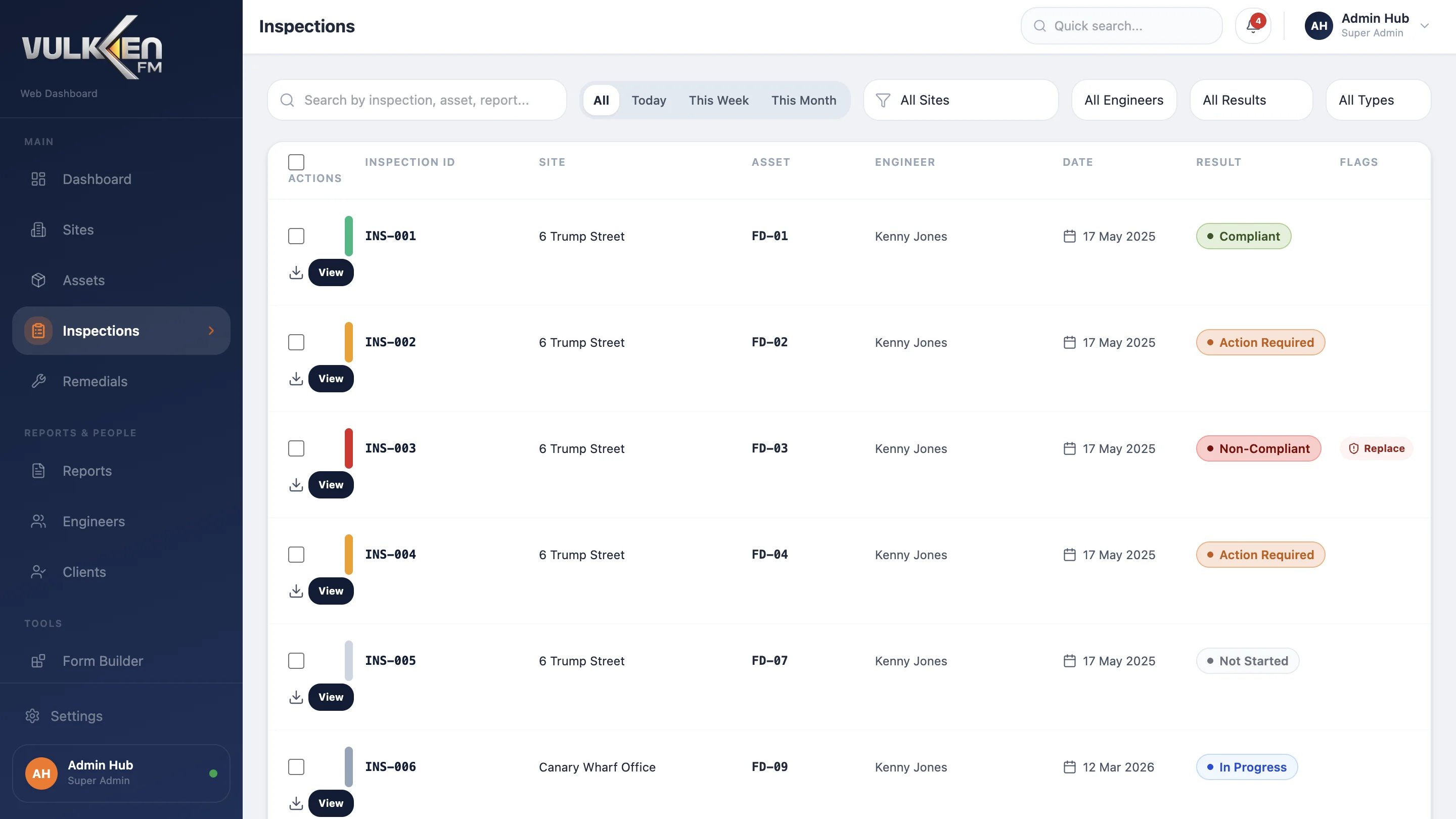Click the Replace flag on INS-003
The width and height of the screenshot is (1456, 819).
coord(1376,448)
